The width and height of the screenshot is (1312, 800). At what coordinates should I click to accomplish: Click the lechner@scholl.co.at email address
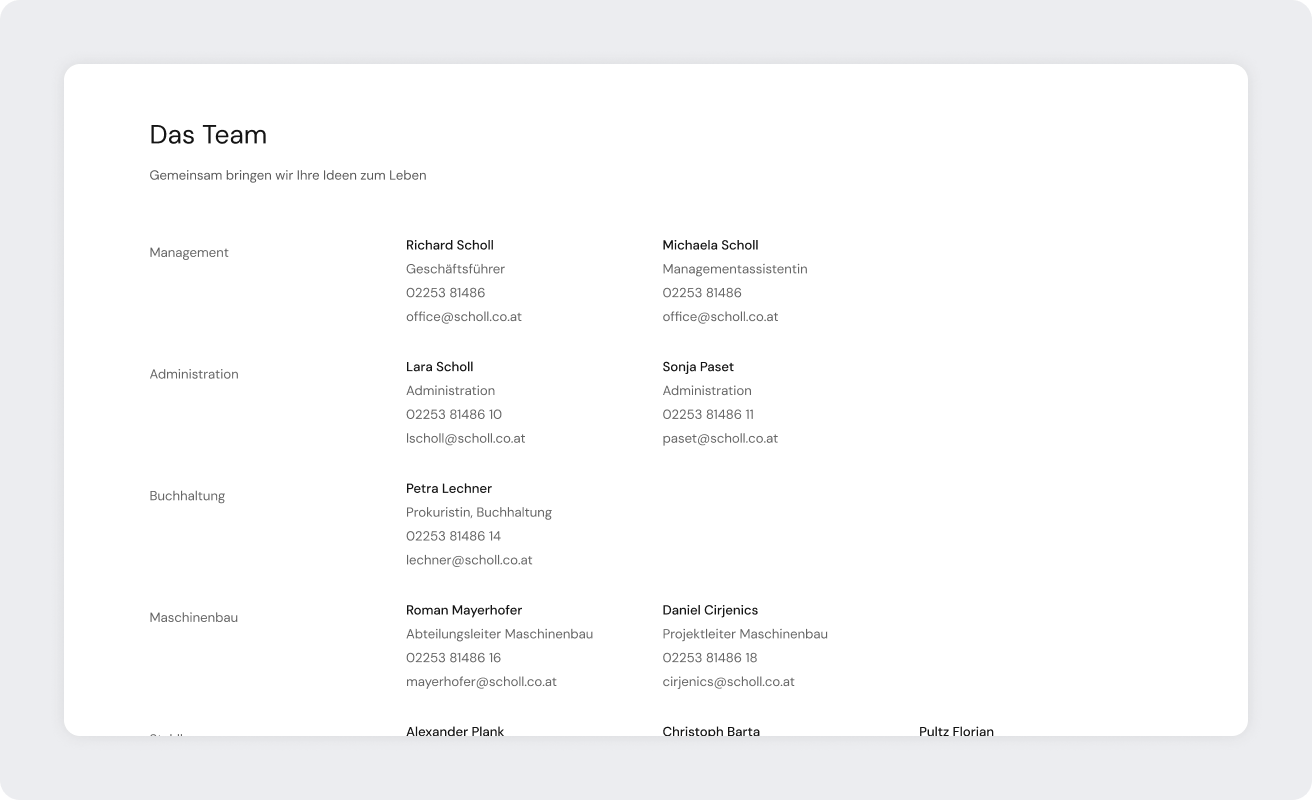(469, 561)
